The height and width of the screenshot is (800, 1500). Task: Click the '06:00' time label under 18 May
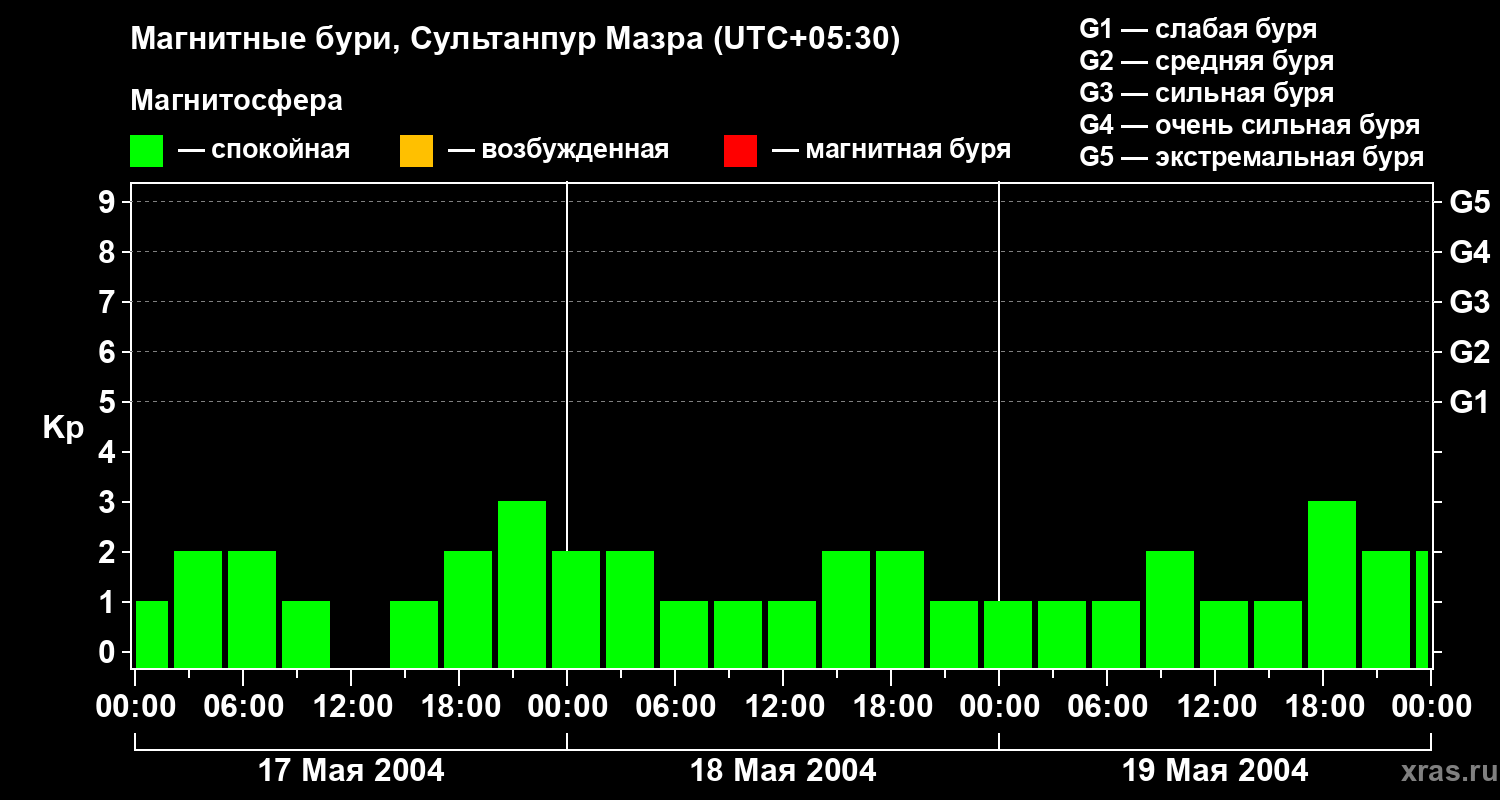675,706
